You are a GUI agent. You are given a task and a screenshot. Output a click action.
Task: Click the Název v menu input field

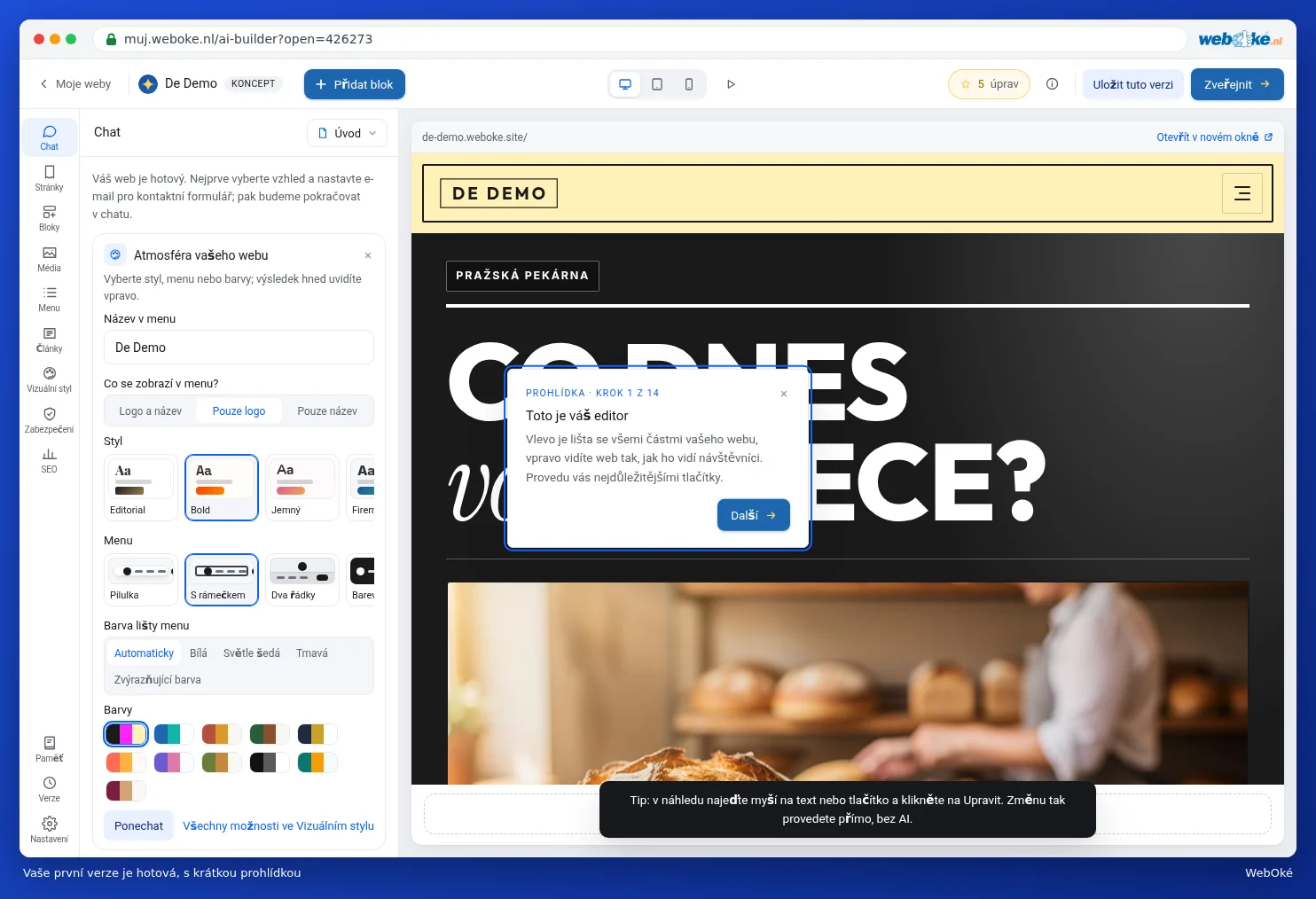pos(239,348)
